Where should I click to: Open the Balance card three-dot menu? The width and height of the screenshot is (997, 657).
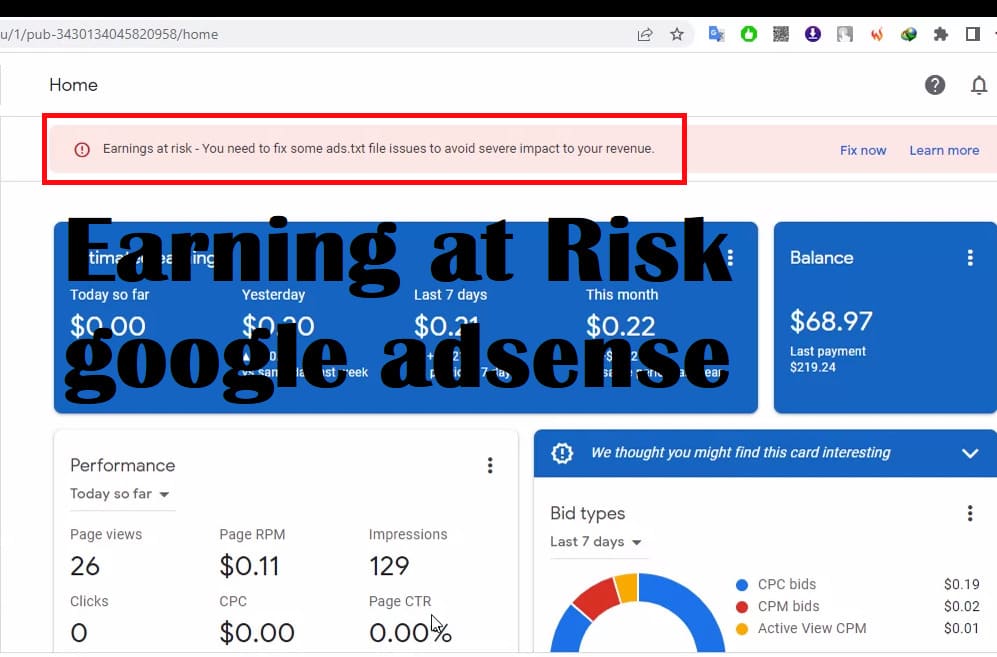[x=969, y=258]
